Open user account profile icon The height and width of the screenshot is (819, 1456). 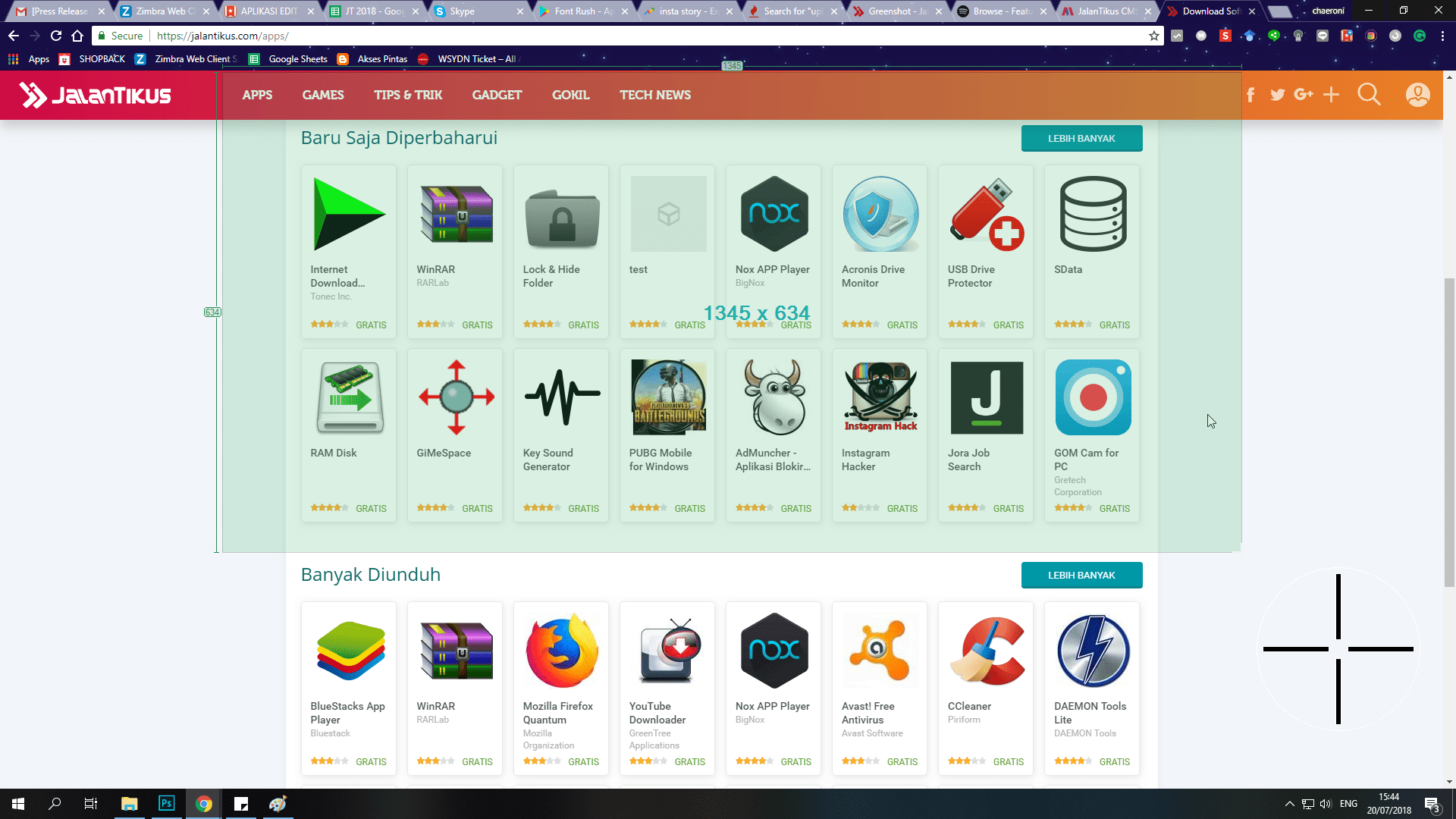(x=1417, y=95)
